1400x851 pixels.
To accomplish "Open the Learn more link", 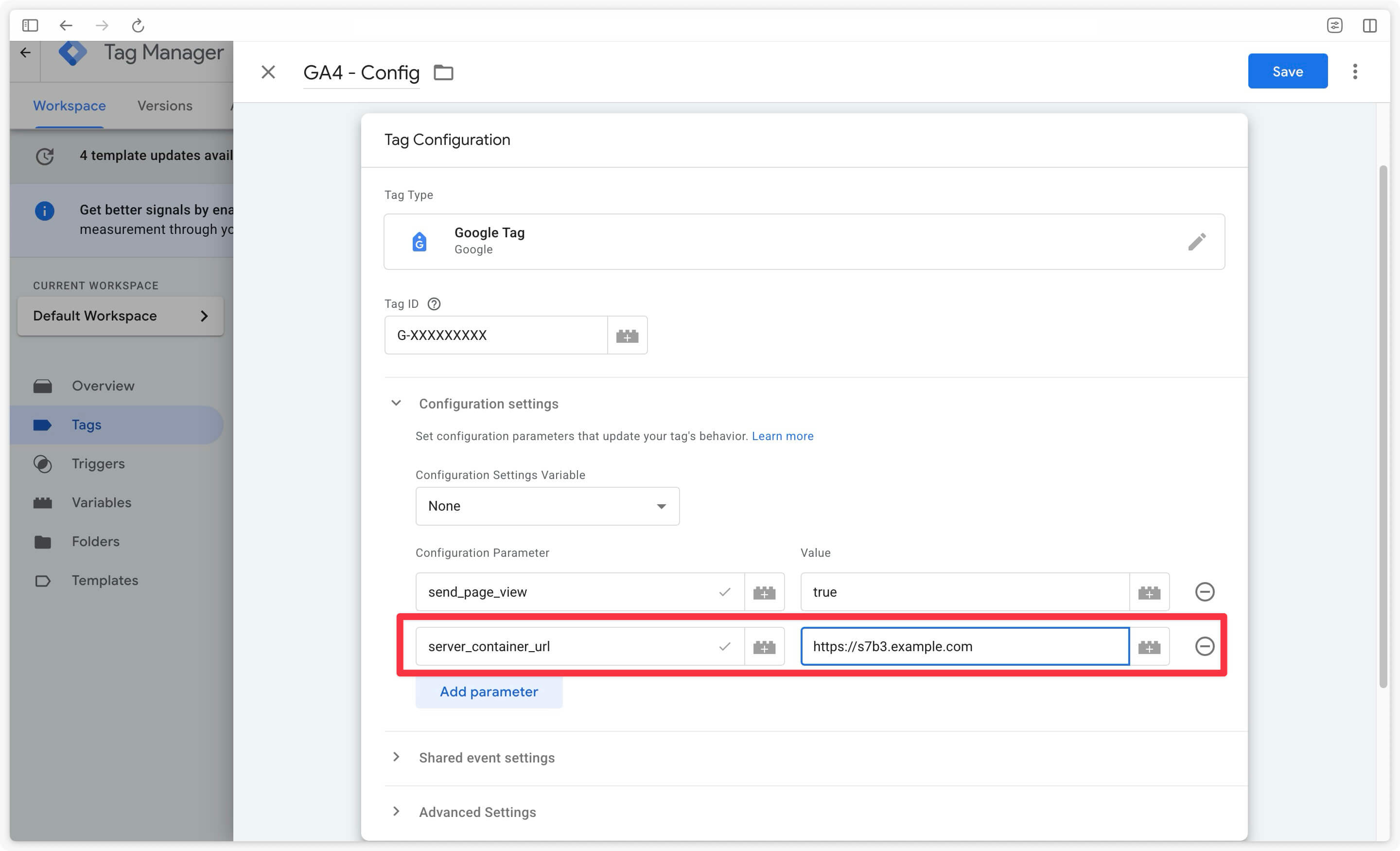I will point(782,436).
